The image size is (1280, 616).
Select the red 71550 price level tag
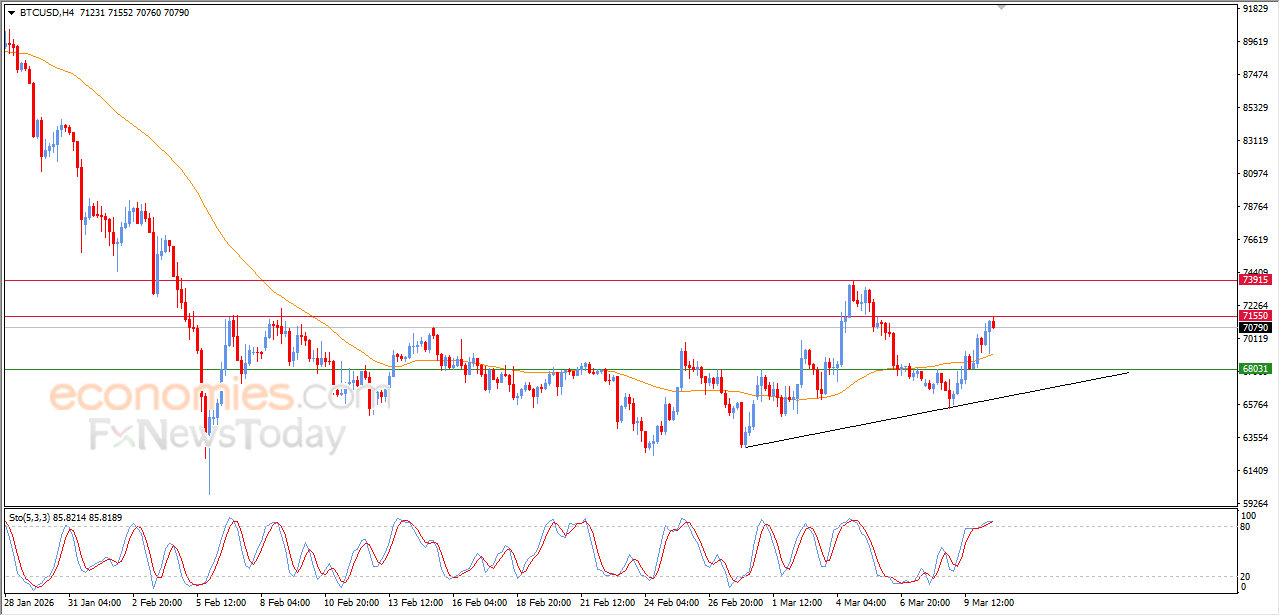click(x=1255, y=316)
